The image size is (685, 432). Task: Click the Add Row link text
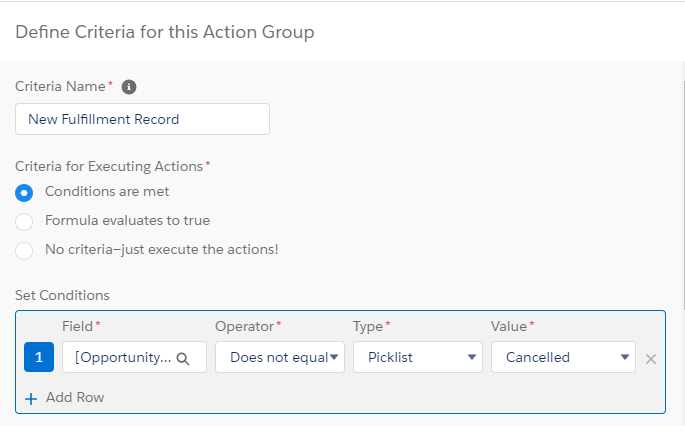tap(75, 397)
